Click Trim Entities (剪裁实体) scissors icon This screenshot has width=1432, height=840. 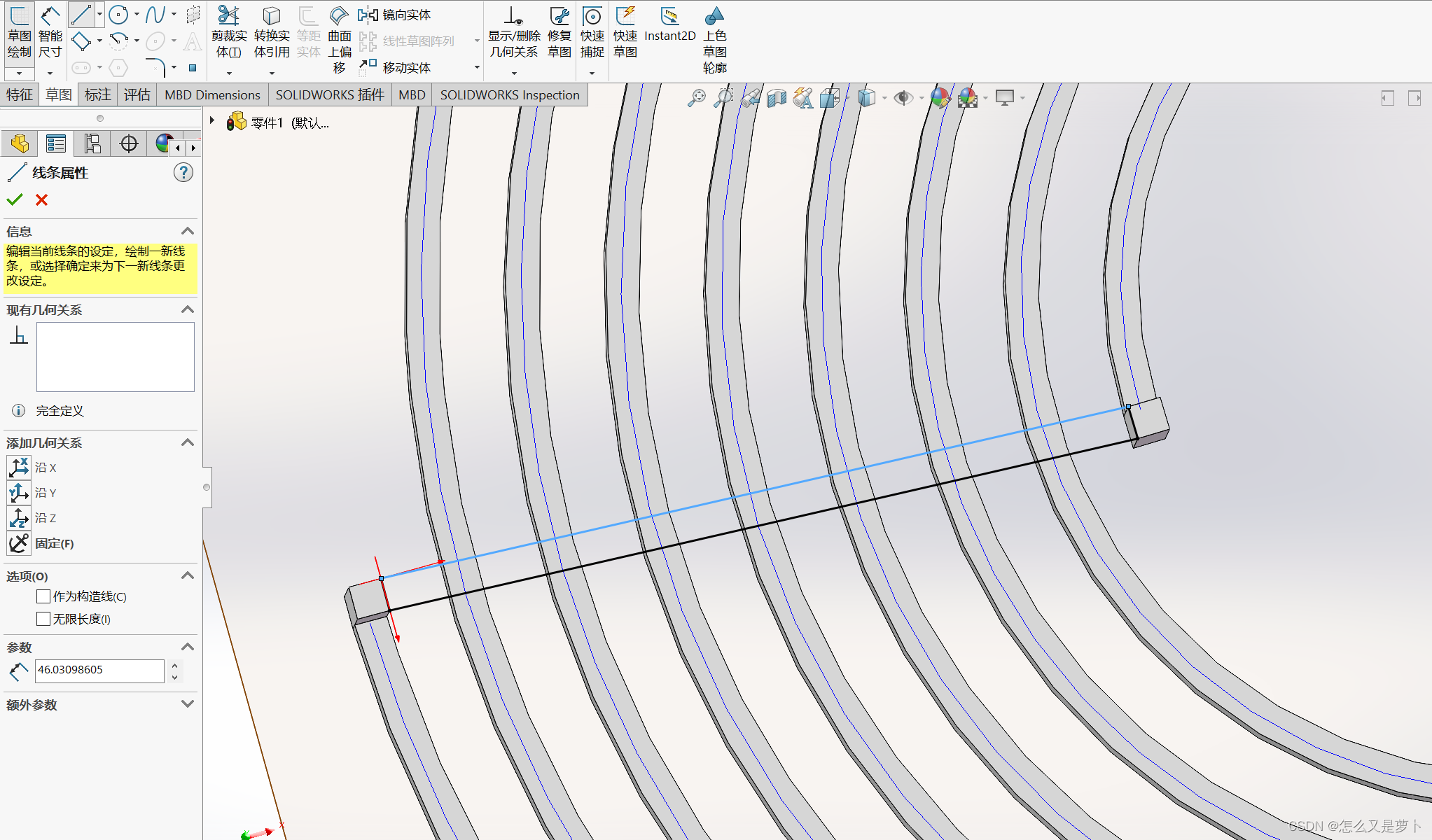pos(228,15)
